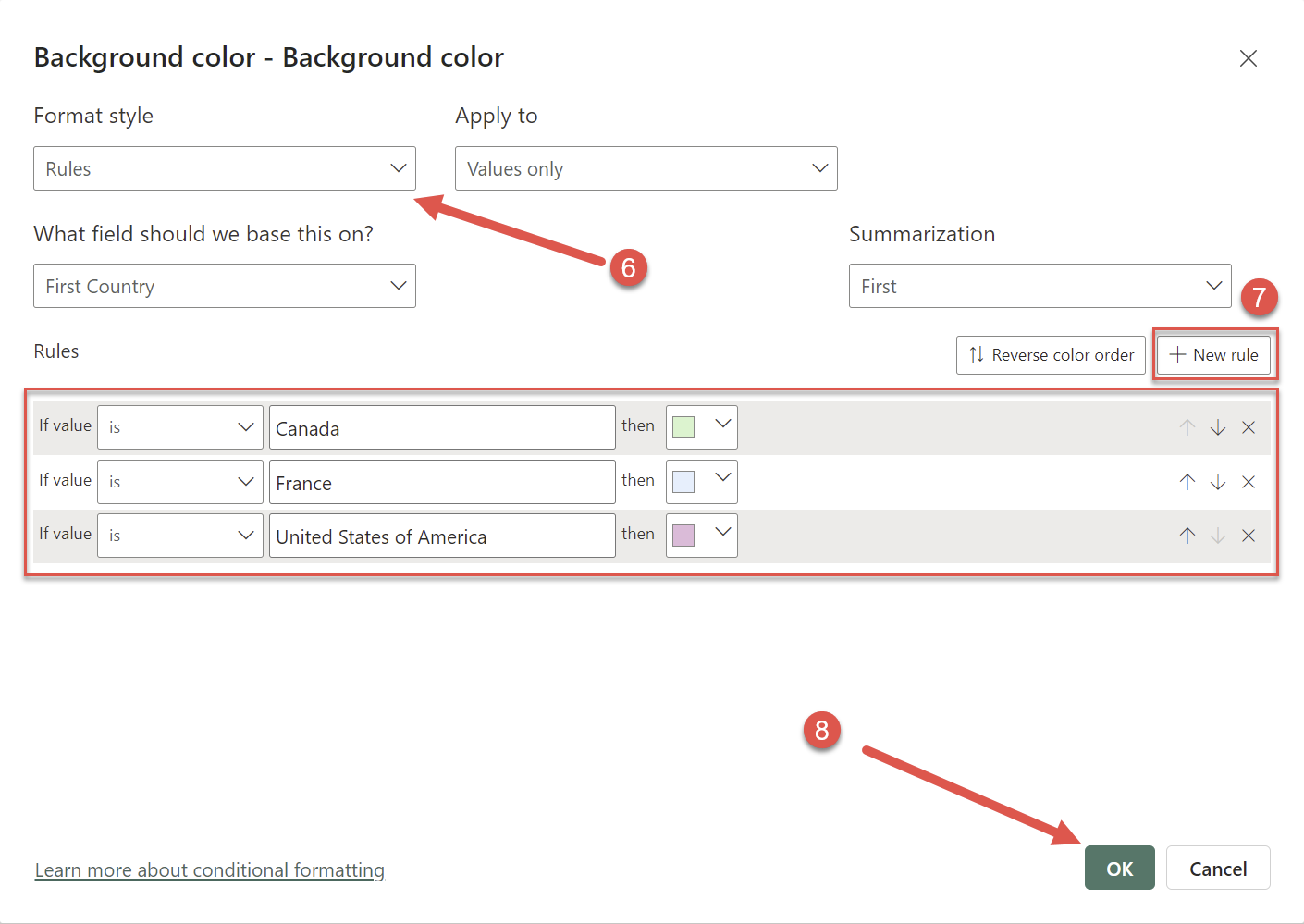
Task: Open the Summarization dropdown showing First
Action: coord(1040,286)
